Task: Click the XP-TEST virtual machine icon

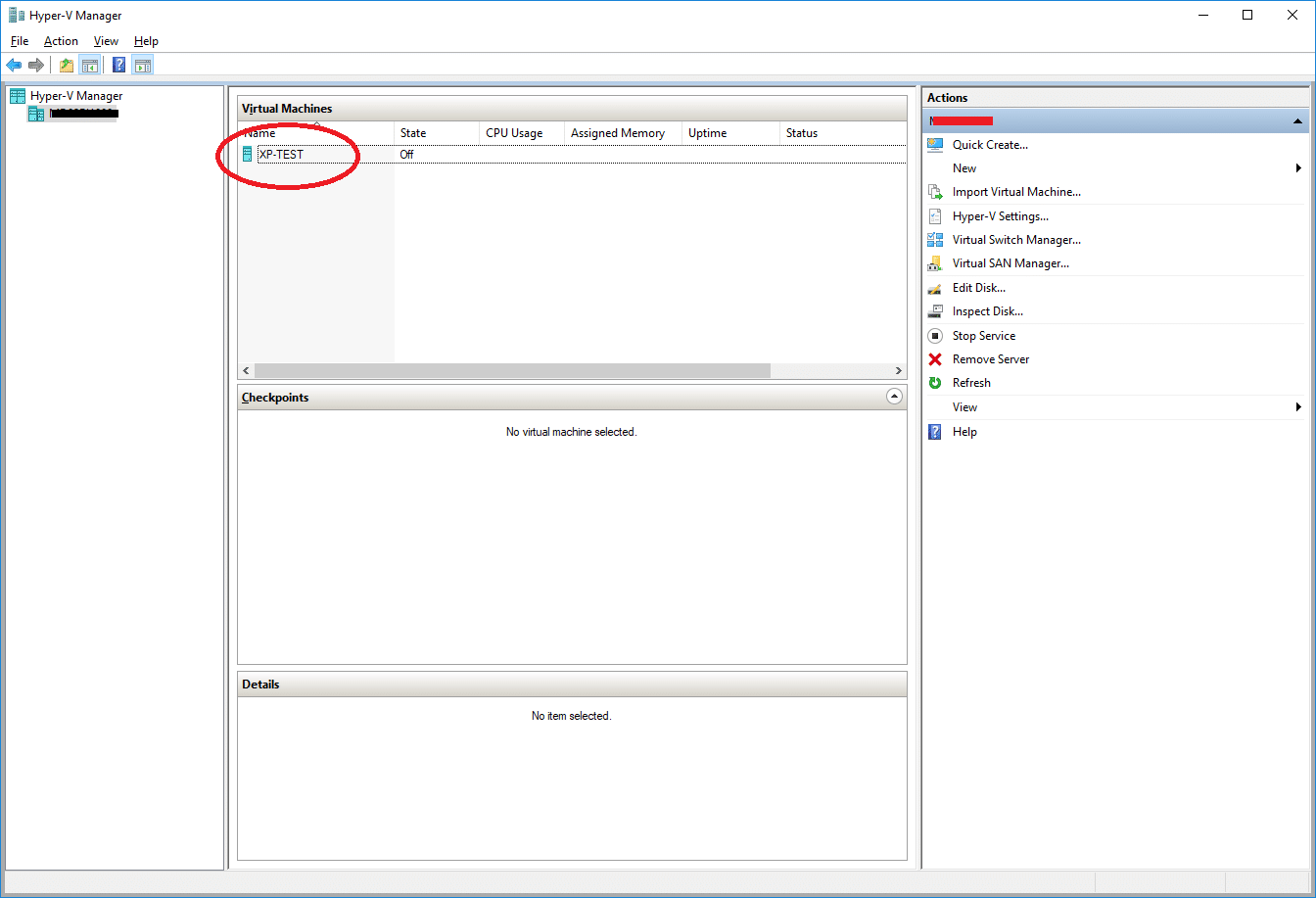Action: point(248,154)
